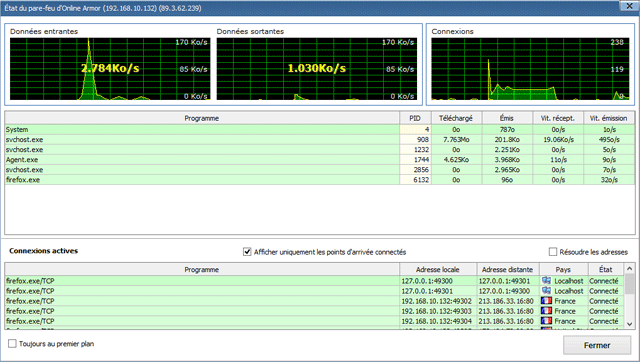
Task: Click the Données sortantes traffic graph
Action: coord(317,69)
